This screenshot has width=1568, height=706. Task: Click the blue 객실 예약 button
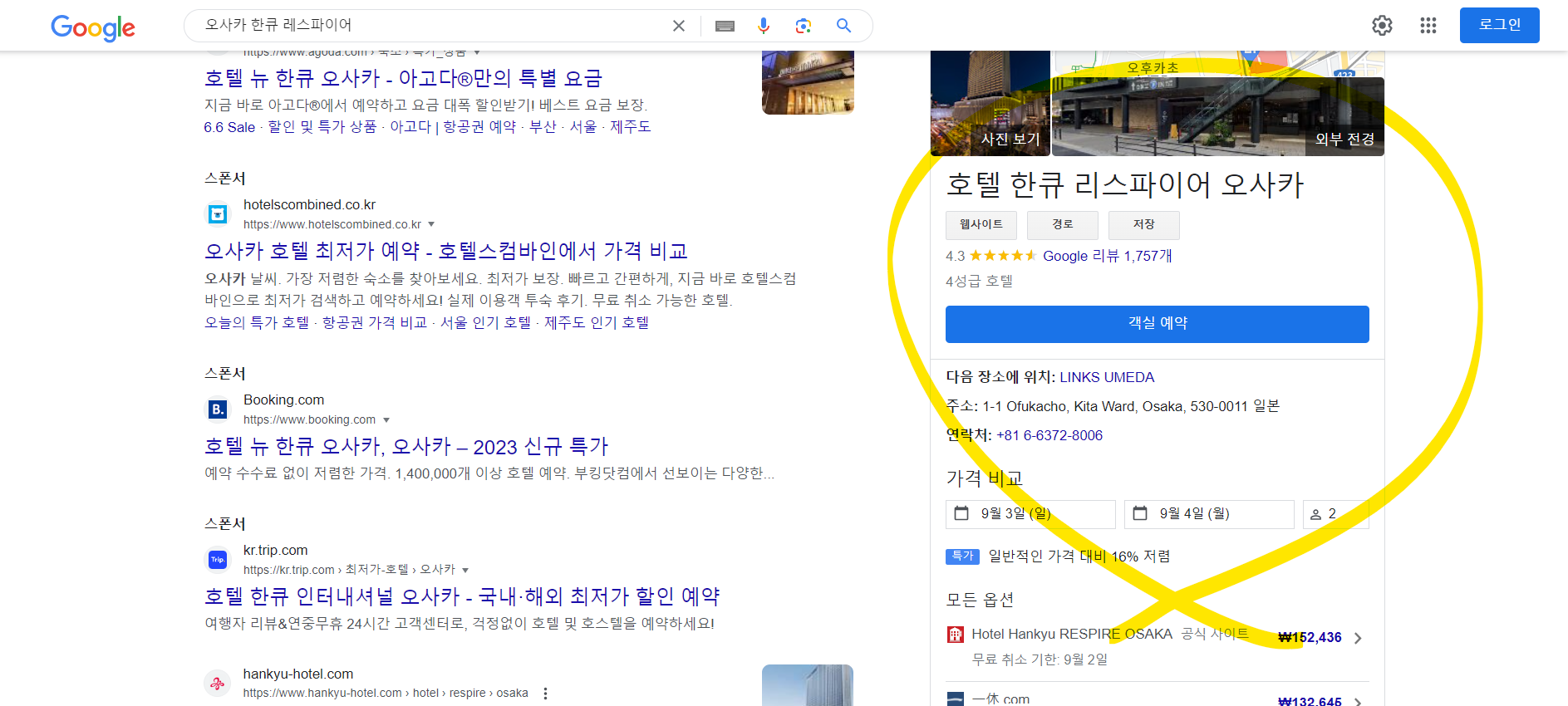pos(1158,324)
